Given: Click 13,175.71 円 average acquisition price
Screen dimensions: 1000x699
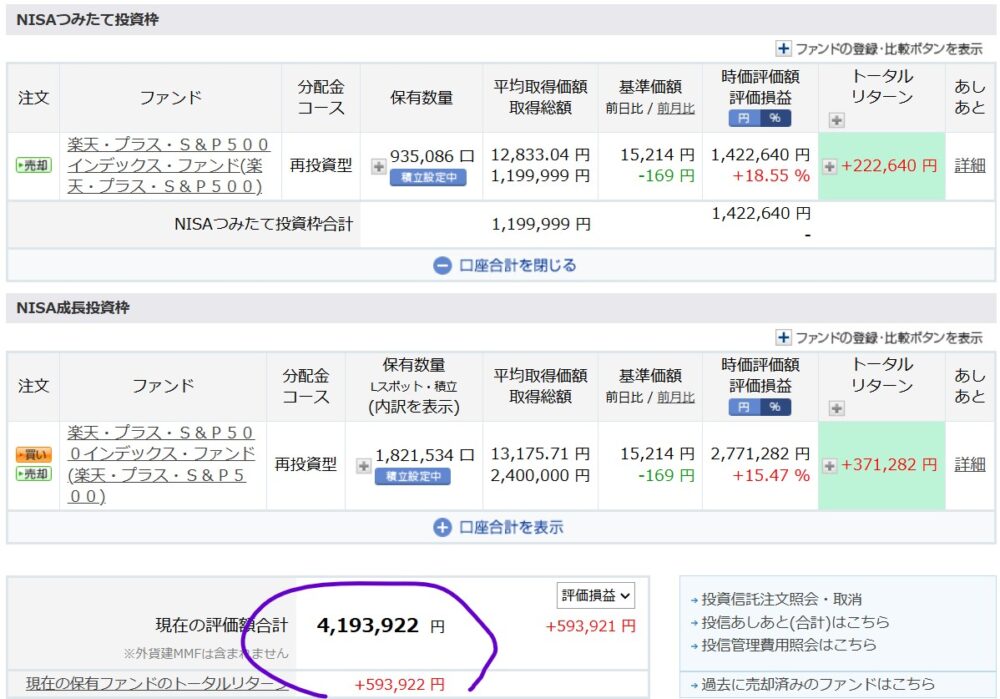Looking at the screenshot, I should coord(540,454).
